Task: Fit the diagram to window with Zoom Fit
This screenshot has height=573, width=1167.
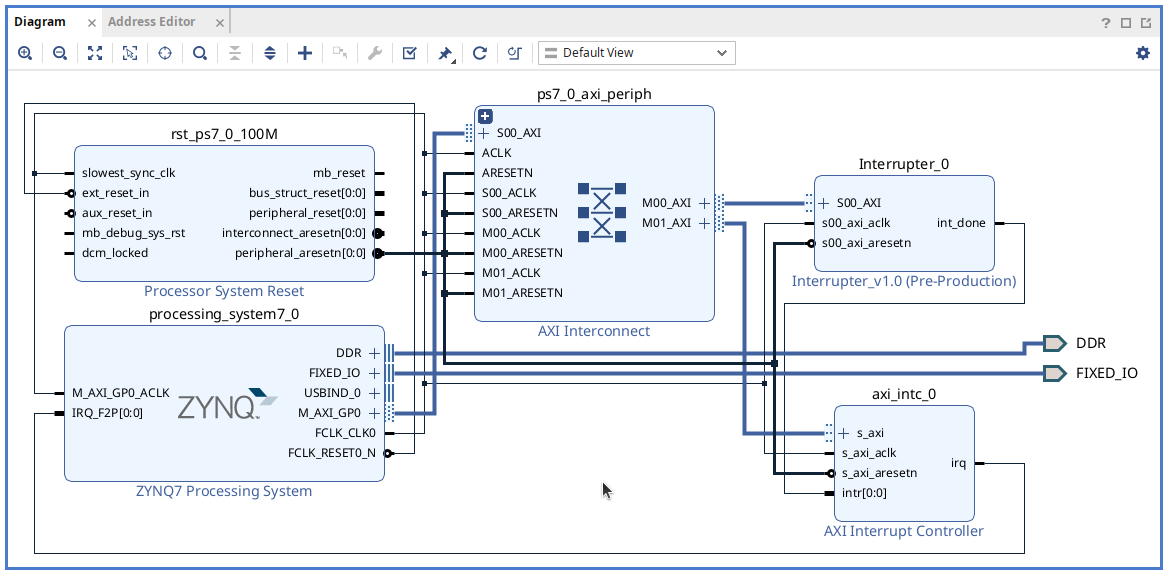Action: [95, 53]
